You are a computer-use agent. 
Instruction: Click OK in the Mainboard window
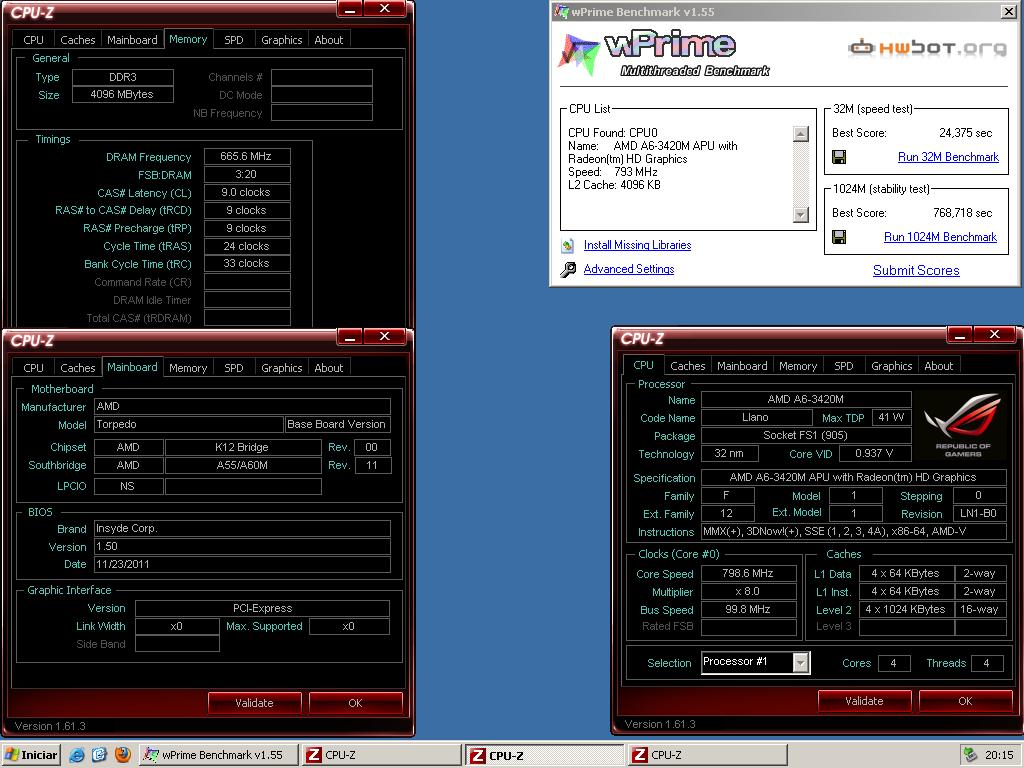(x=355, y=703)
